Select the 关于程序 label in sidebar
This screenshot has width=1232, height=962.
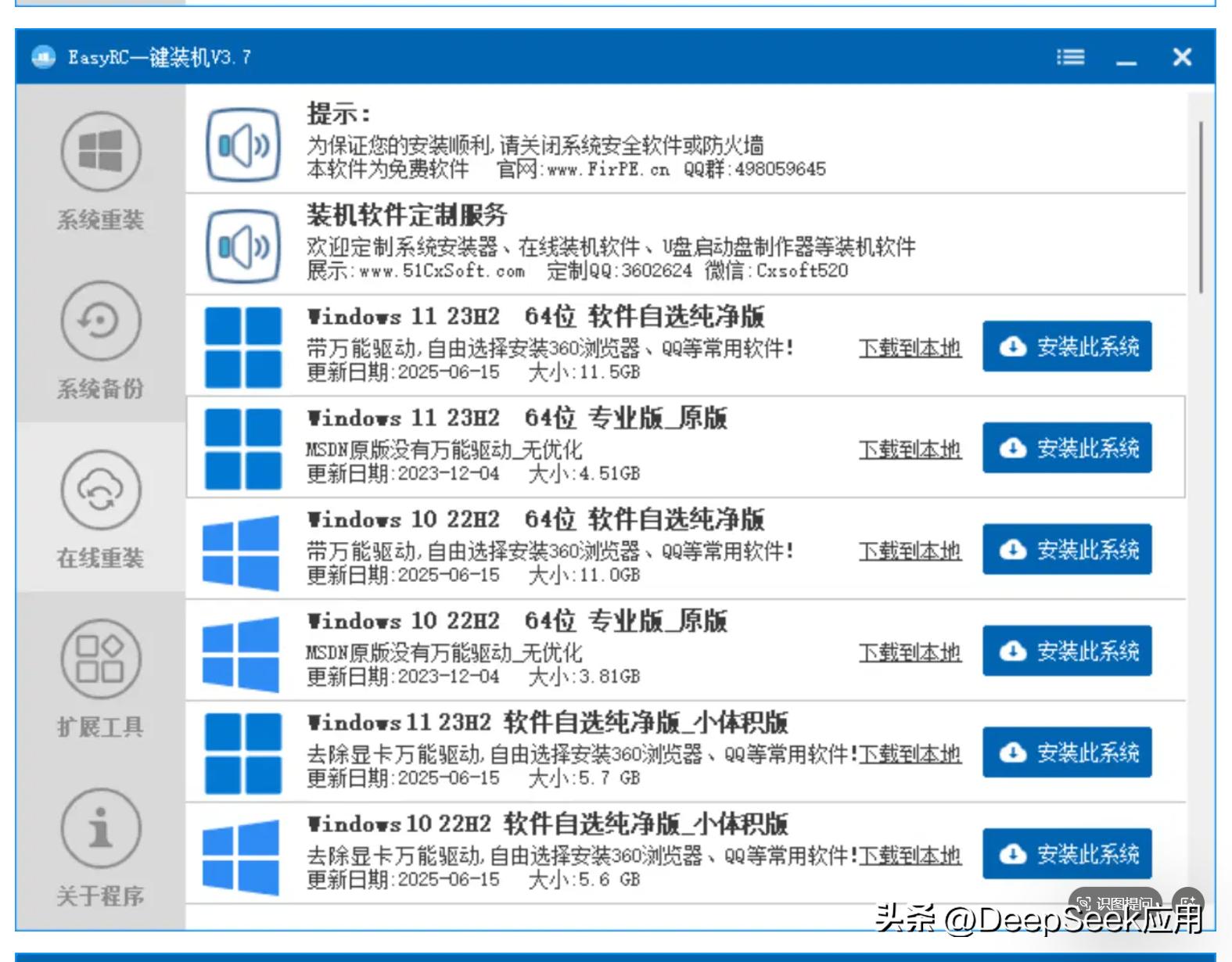point(100,896)
